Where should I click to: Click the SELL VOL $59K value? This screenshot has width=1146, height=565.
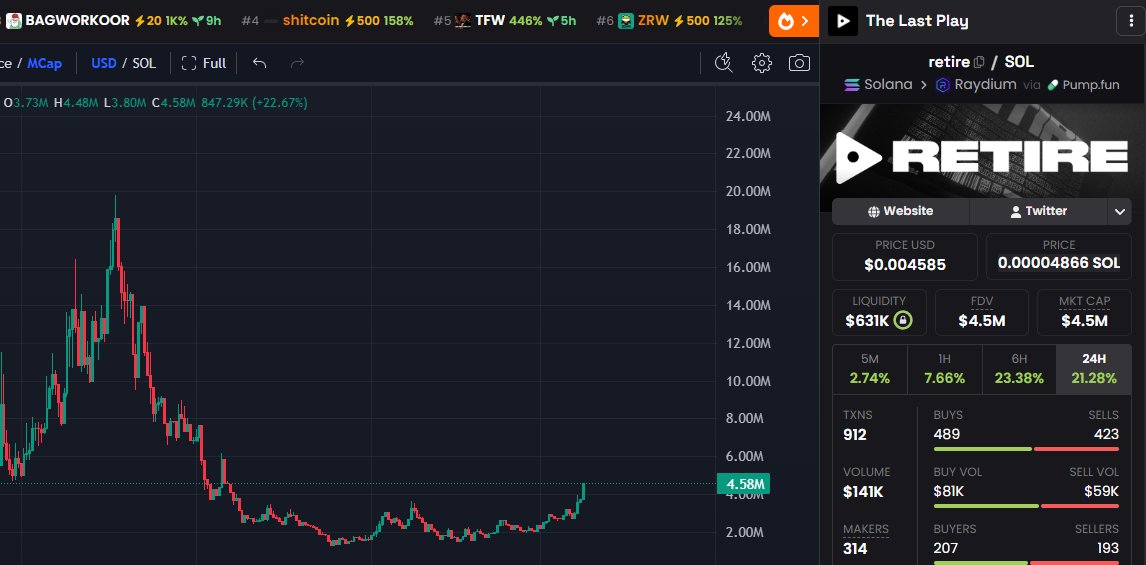click(1101, 492)
